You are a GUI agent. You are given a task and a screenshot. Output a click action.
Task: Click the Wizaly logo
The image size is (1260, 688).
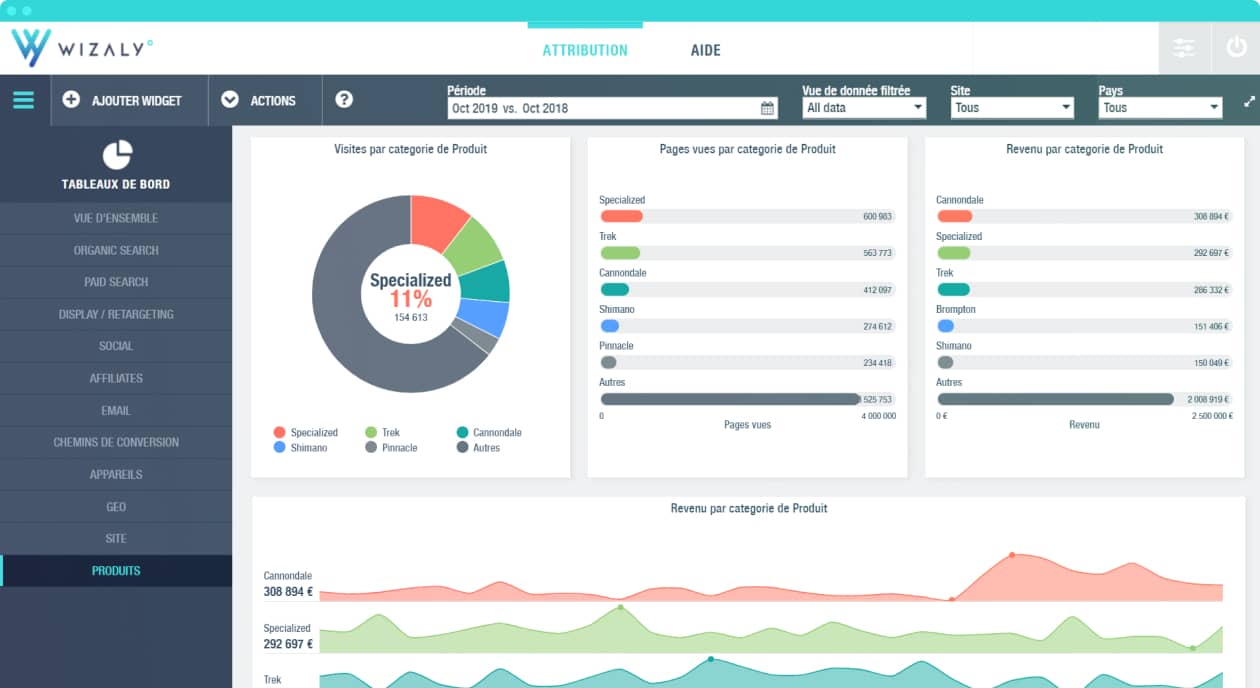[80, 48]
